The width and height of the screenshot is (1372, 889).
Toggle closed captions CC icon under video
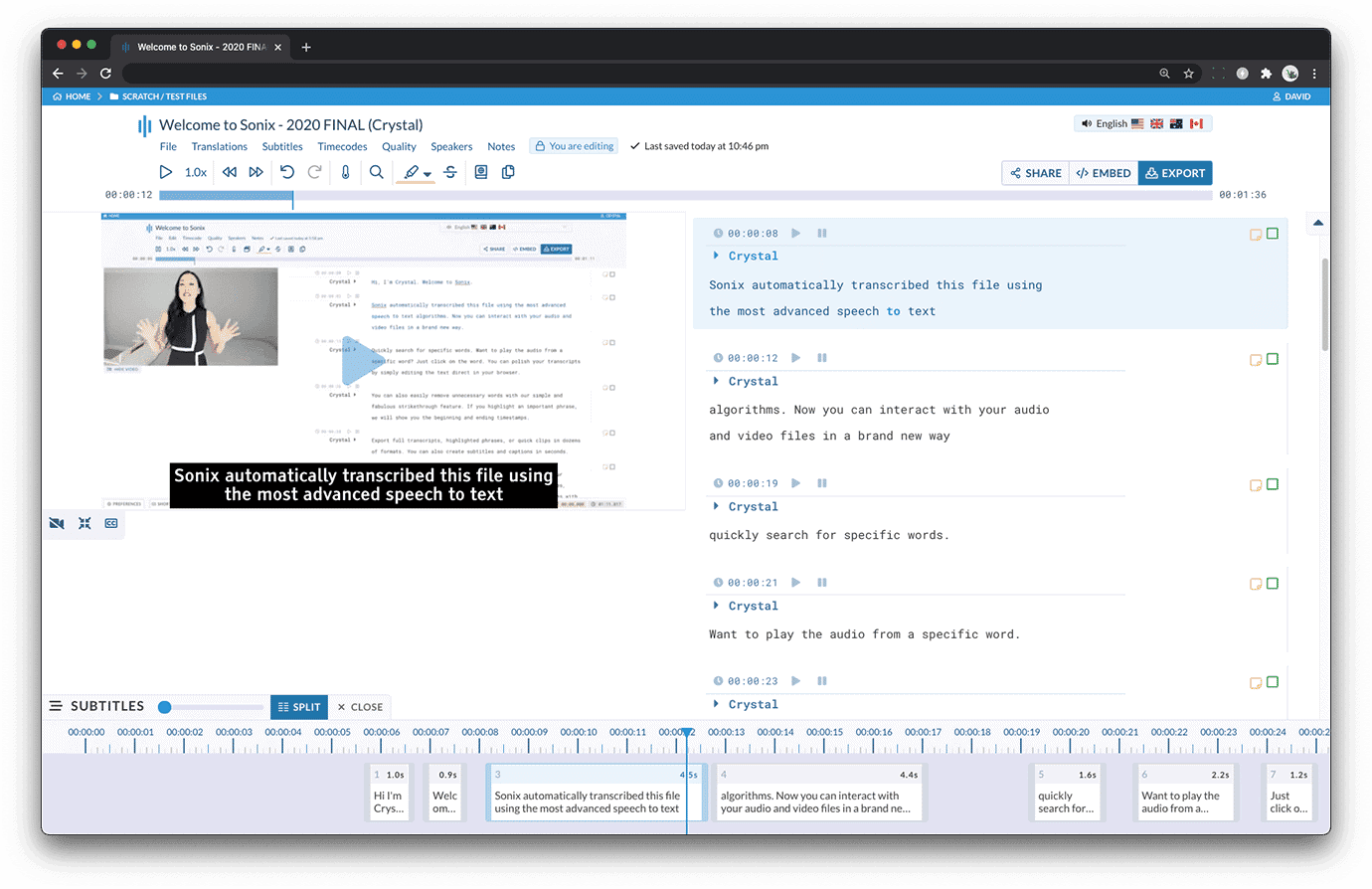[x=111, y=523]
